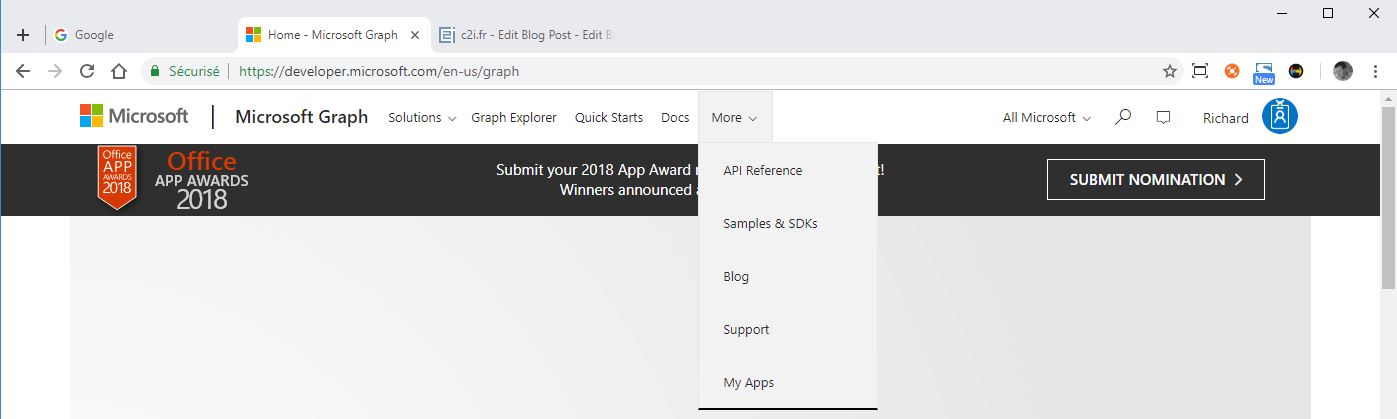
Task: Open the Graph Explorer link
Action: 514,117
